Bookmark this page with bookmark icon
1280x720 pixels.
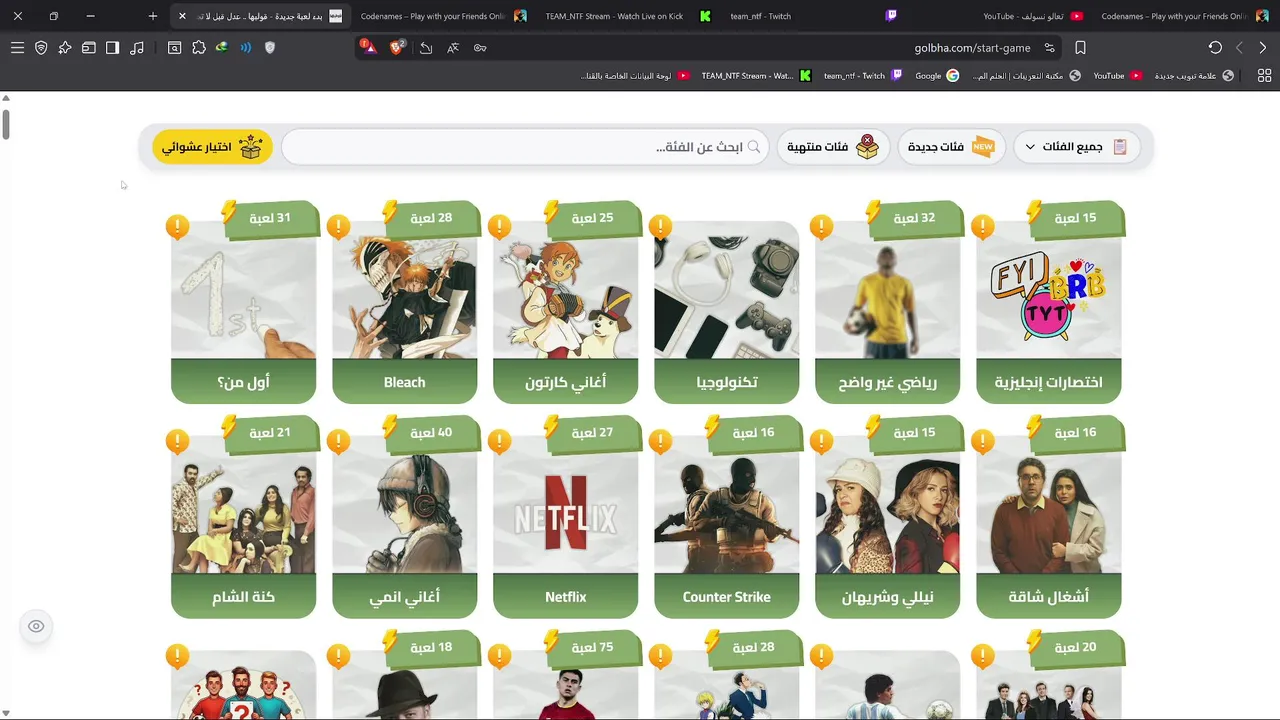click(1080, 48)
